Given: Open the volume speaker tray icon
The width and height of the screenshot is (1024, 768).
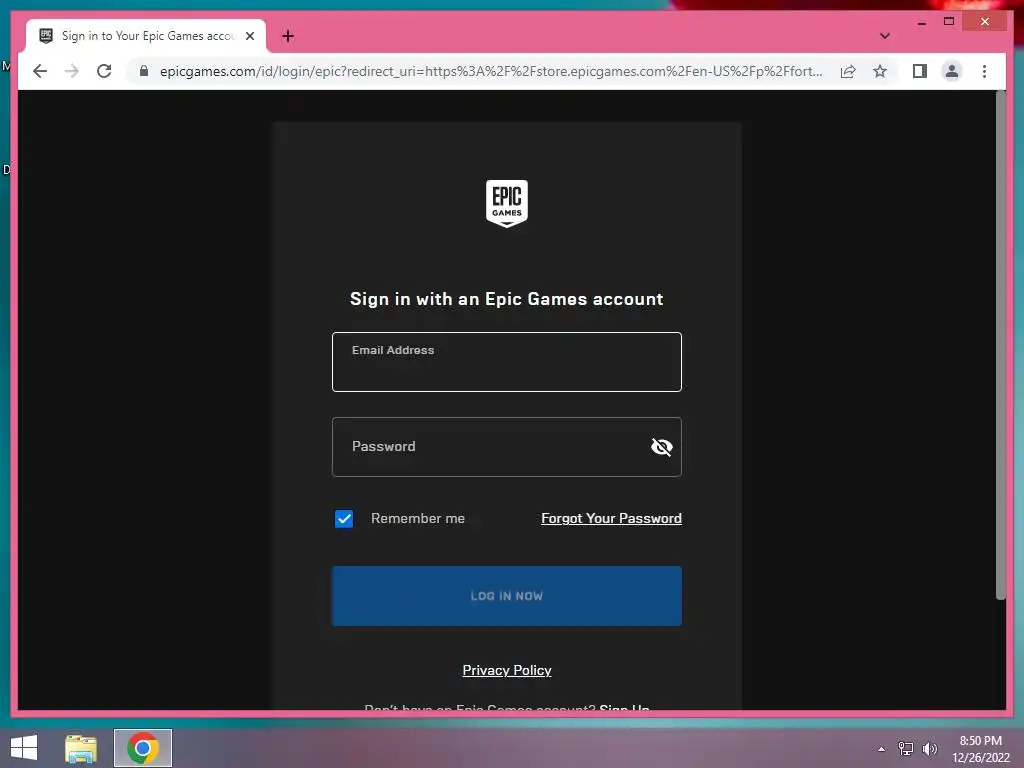Looking at the screenshot, I should 929,748.
